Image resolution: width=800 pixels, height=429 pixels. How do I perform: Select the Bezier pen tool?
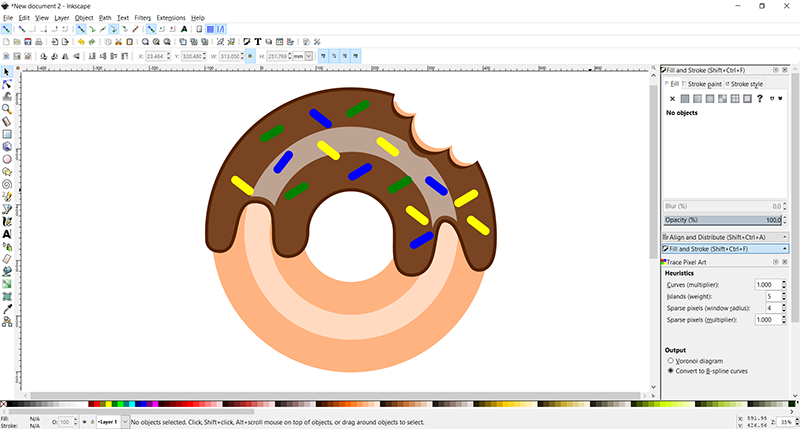[x=7, y=209]
